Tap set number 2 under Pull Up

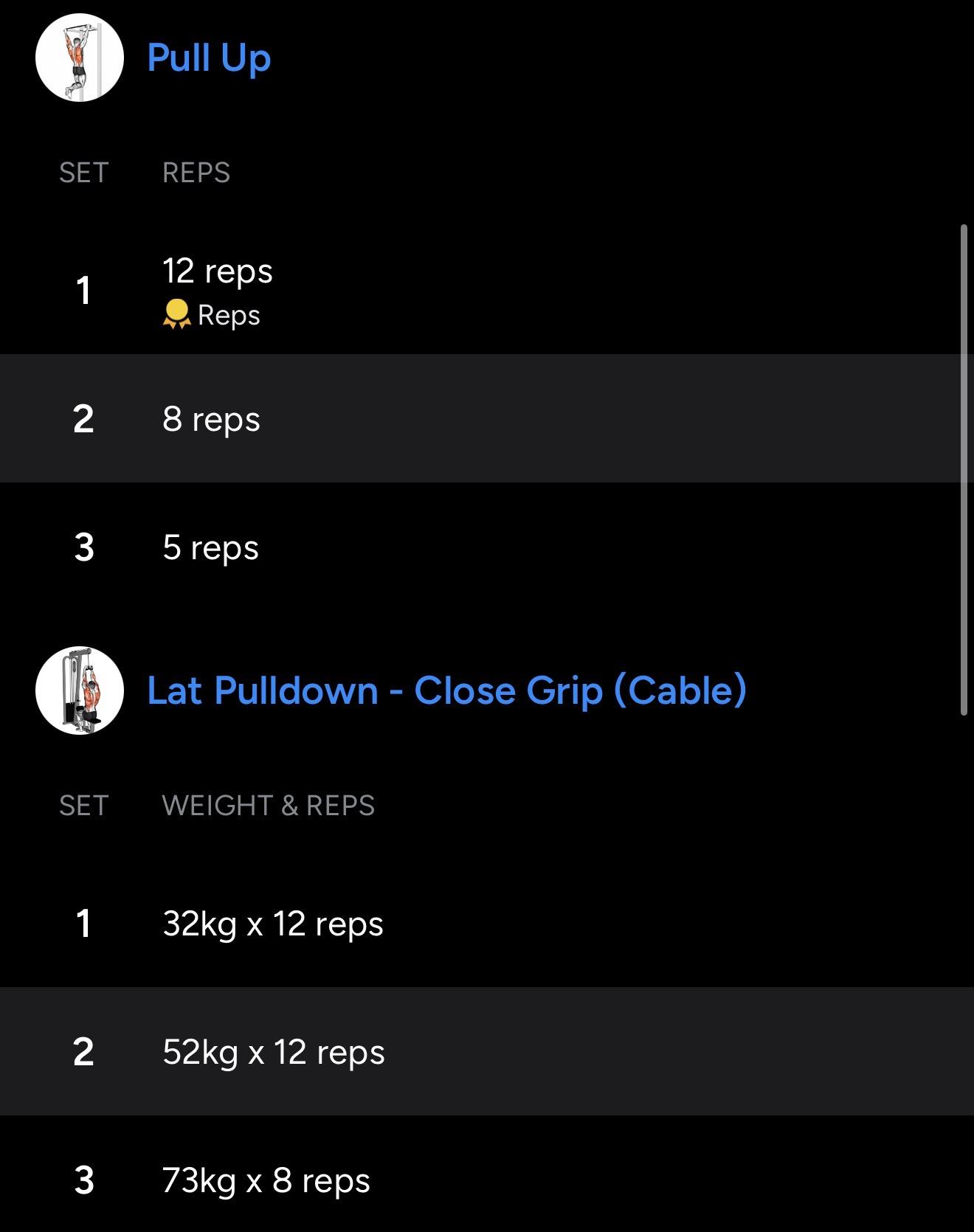(83, 419)
